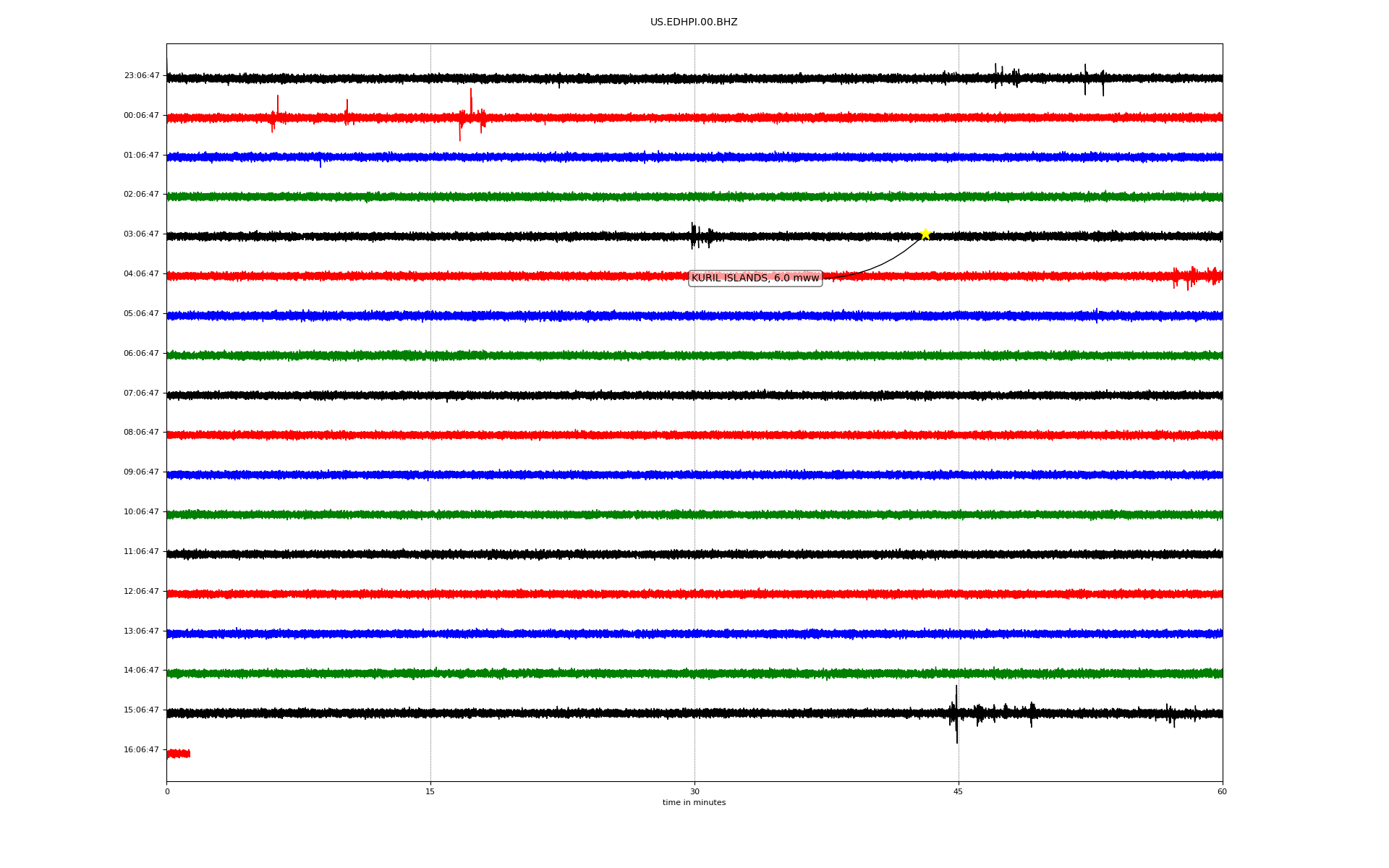Click the seismic burst on the 03:06:47 trace
The height and width of the screenshot is (868, 1389).
(701, 236)
